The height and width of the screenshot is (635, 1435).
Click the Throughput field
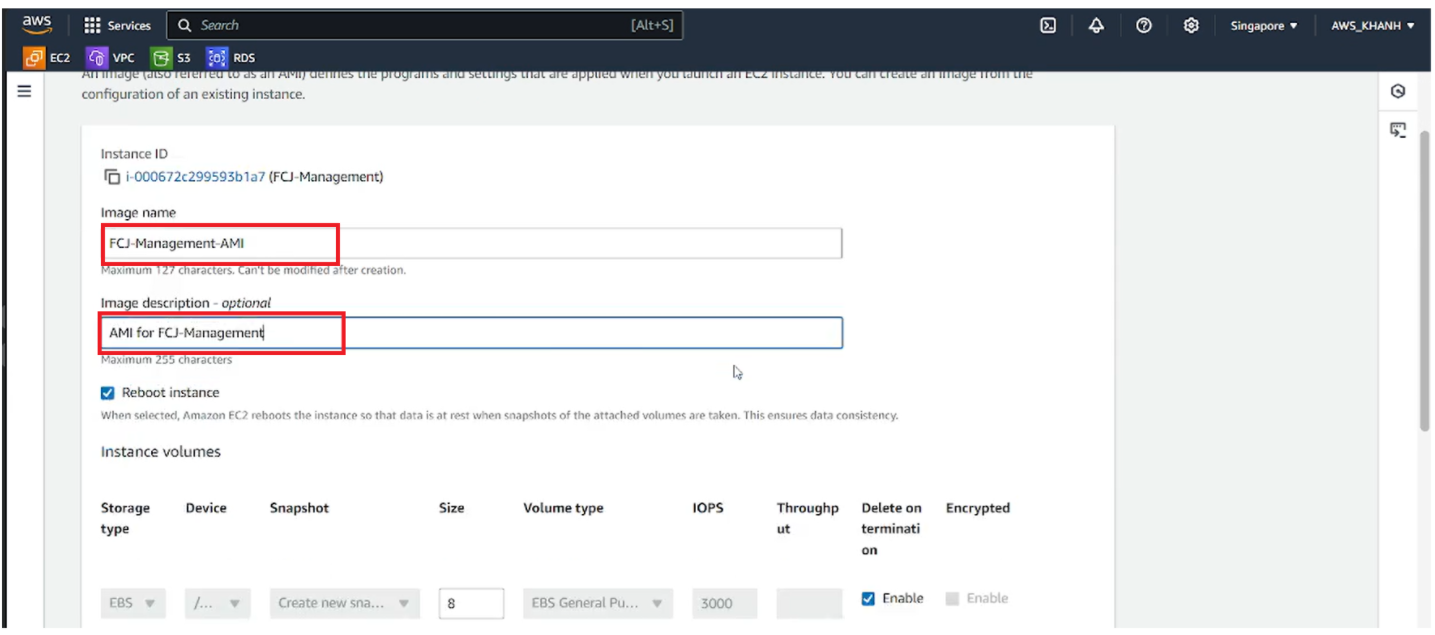809,603
